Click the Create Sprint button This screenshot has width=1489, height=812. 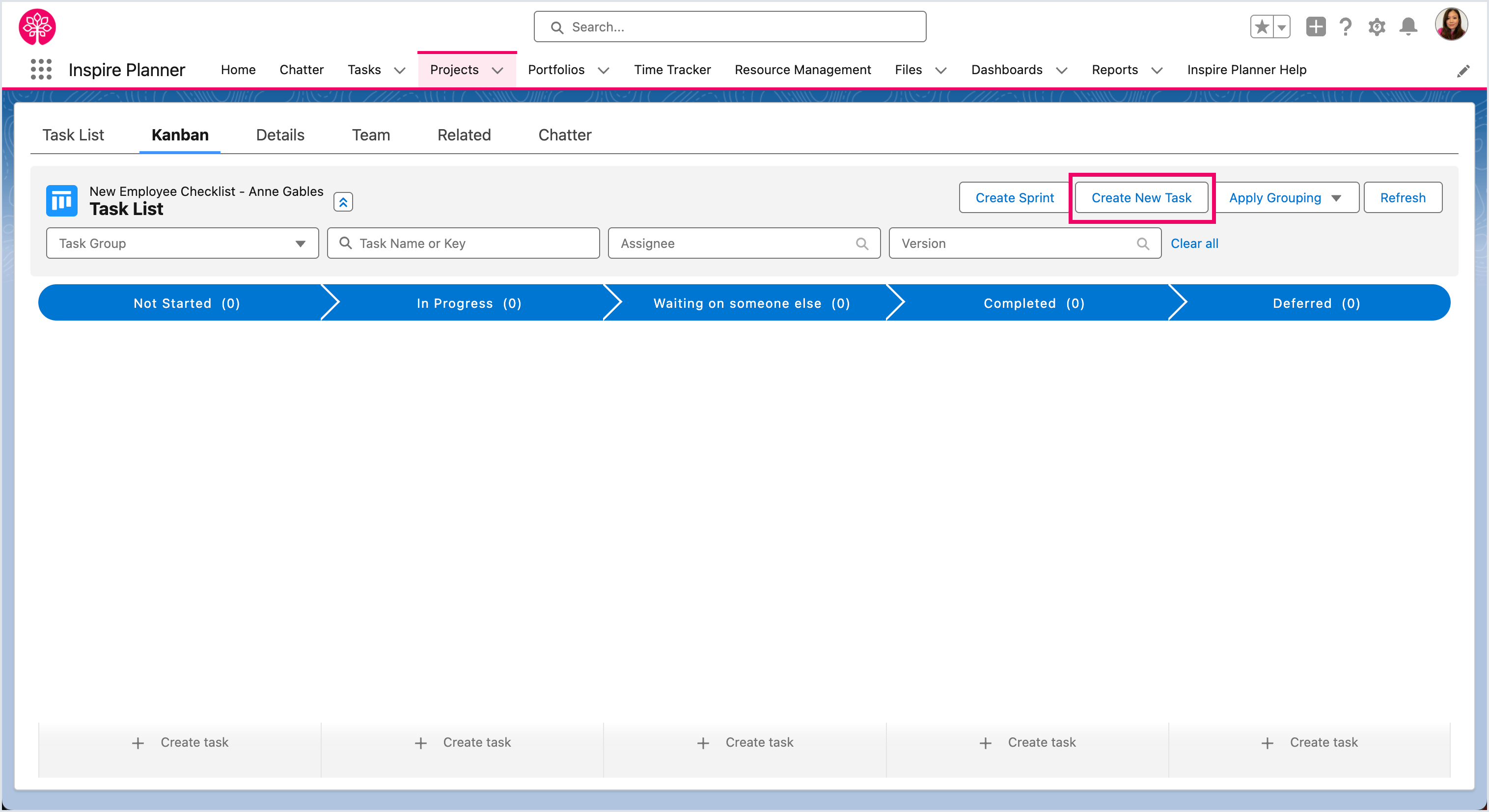click(1015, 198)
